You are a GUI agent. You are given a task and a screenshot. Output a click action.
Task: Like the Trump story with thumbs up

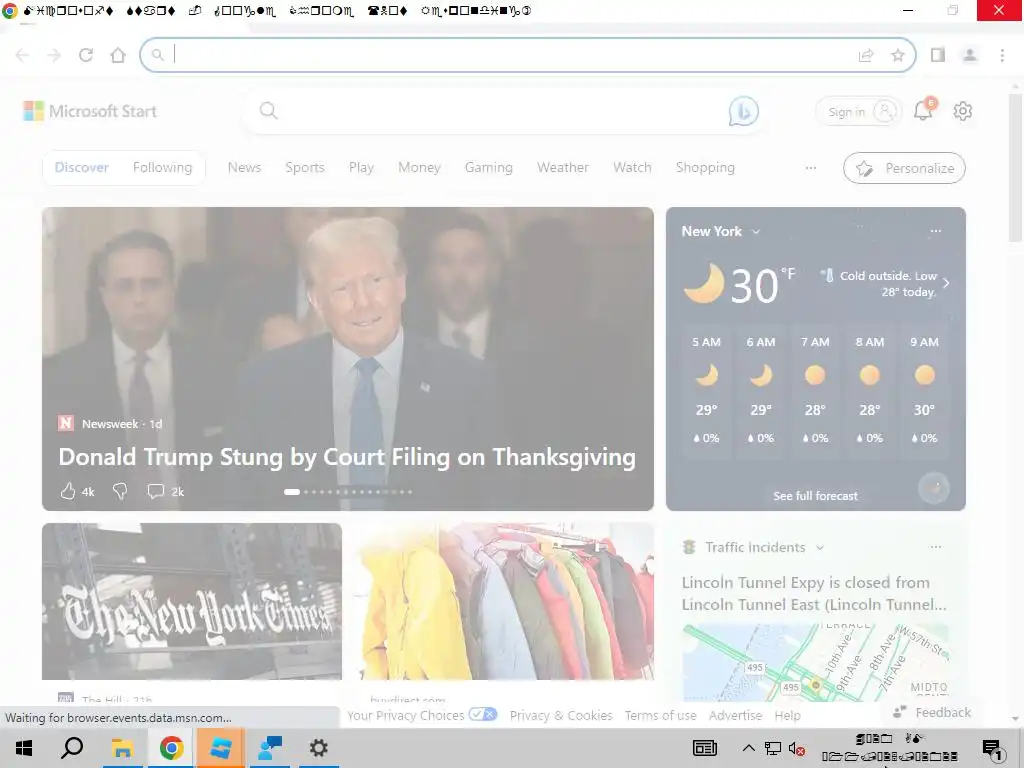(x=68, y=491)
